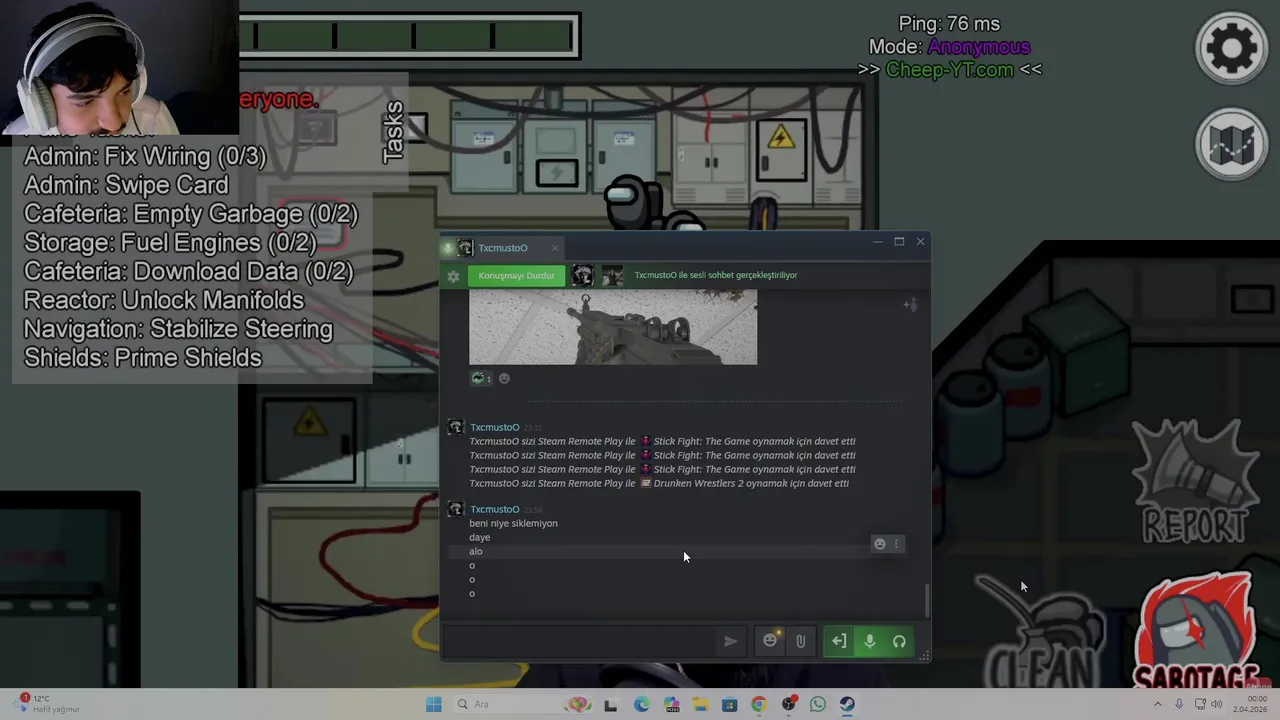Image resolution: width=1280 pixels, height=720 pixels.
Task: Open the Windows Start menu
Action: coord(433,704)
